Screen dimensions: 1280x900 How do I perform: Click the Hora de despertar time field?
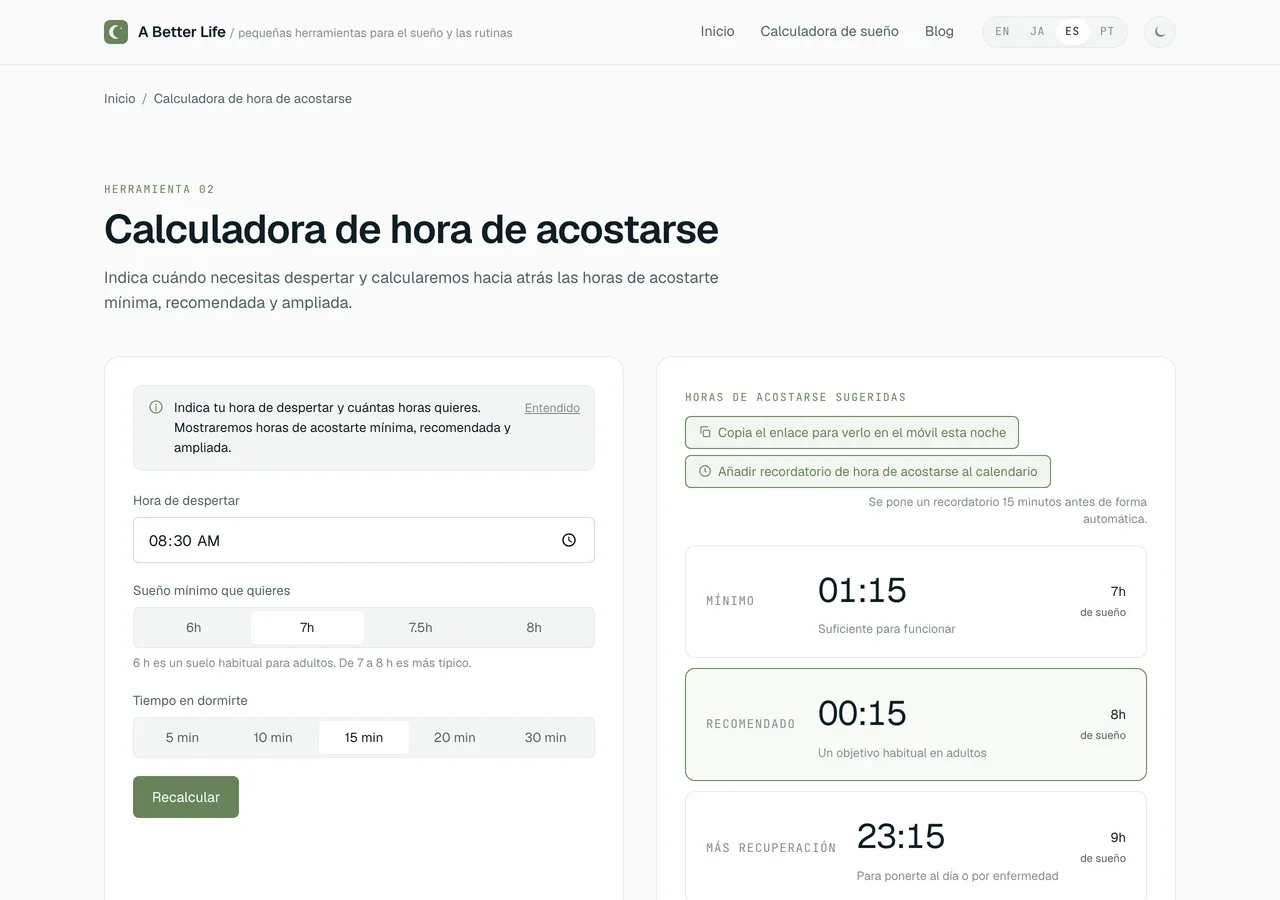[364, 540]
